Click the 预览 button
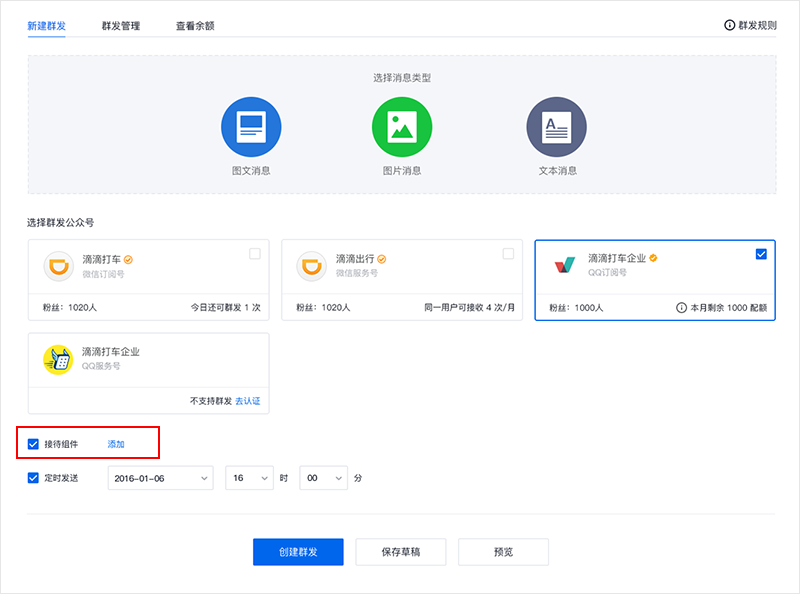 point(504,552)
